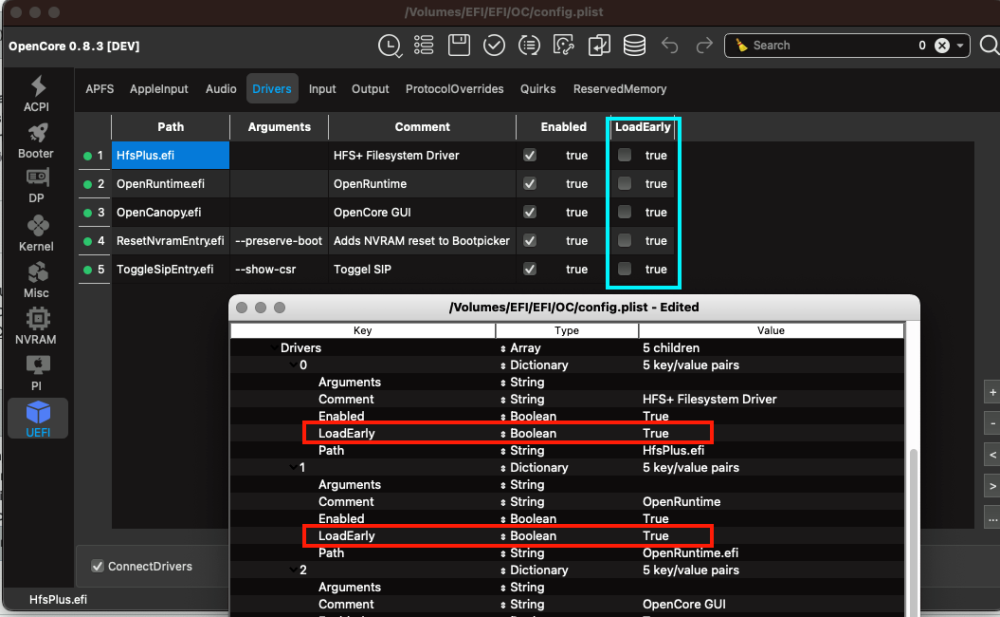Viewport: 1000px width, 617px height.
Task: Open the ReservedMemory tab
Action: pos(619,89)
